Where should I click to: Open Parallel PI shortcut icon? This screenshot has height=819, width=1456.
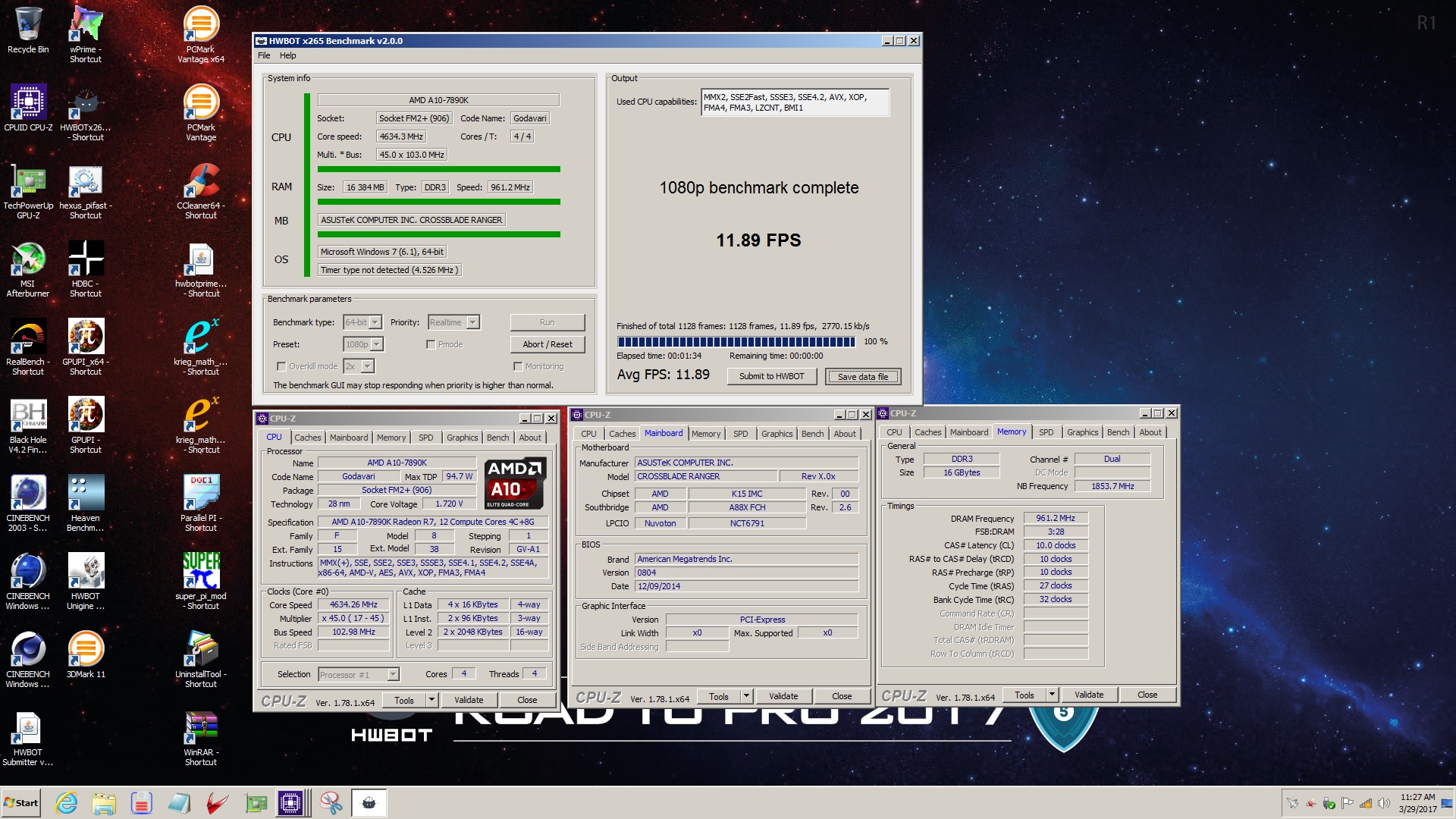[201, 504]
